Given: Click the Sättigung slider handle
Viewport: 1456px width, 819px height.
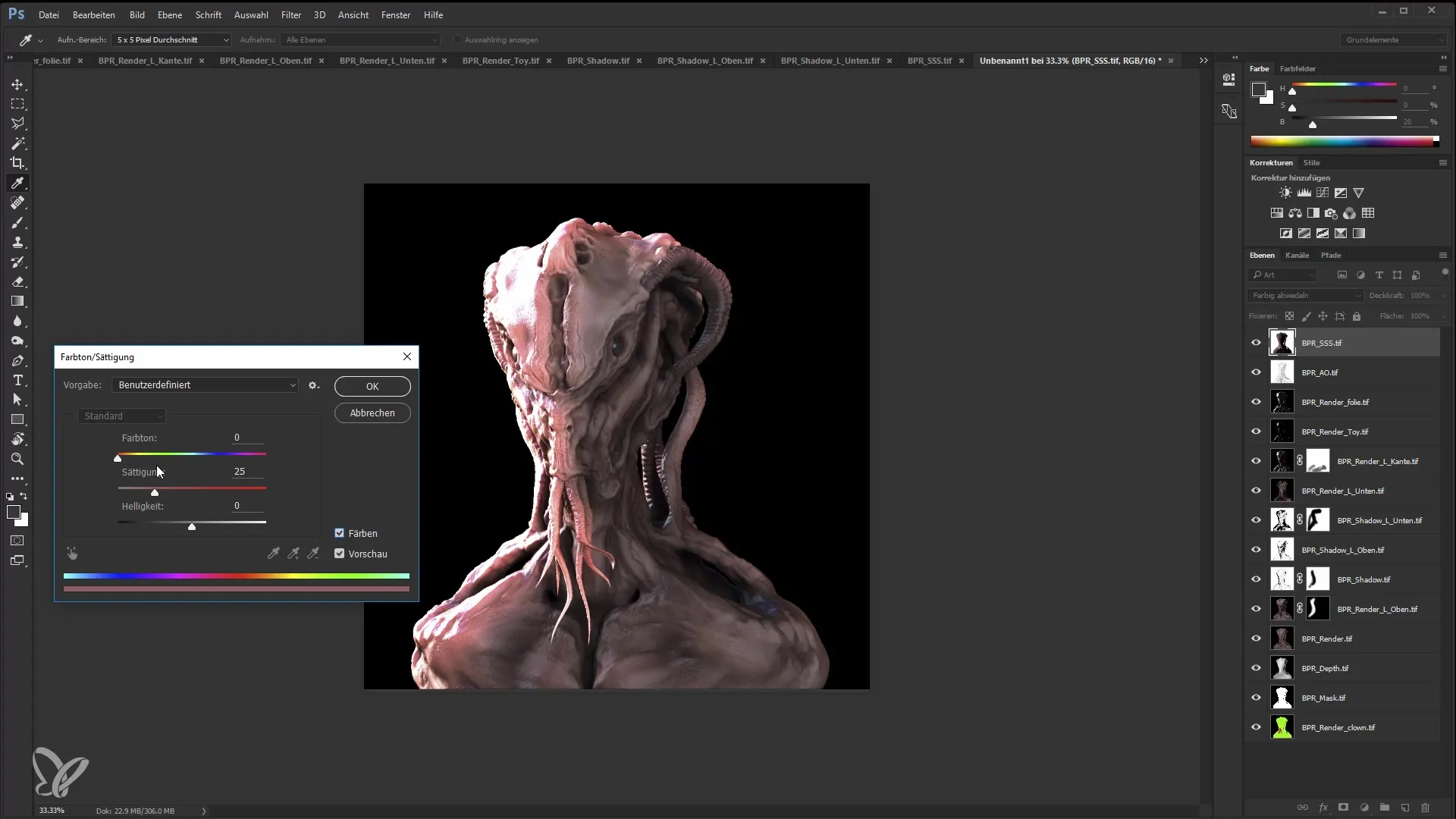Looking at the screenshot, I should (155, 493).
